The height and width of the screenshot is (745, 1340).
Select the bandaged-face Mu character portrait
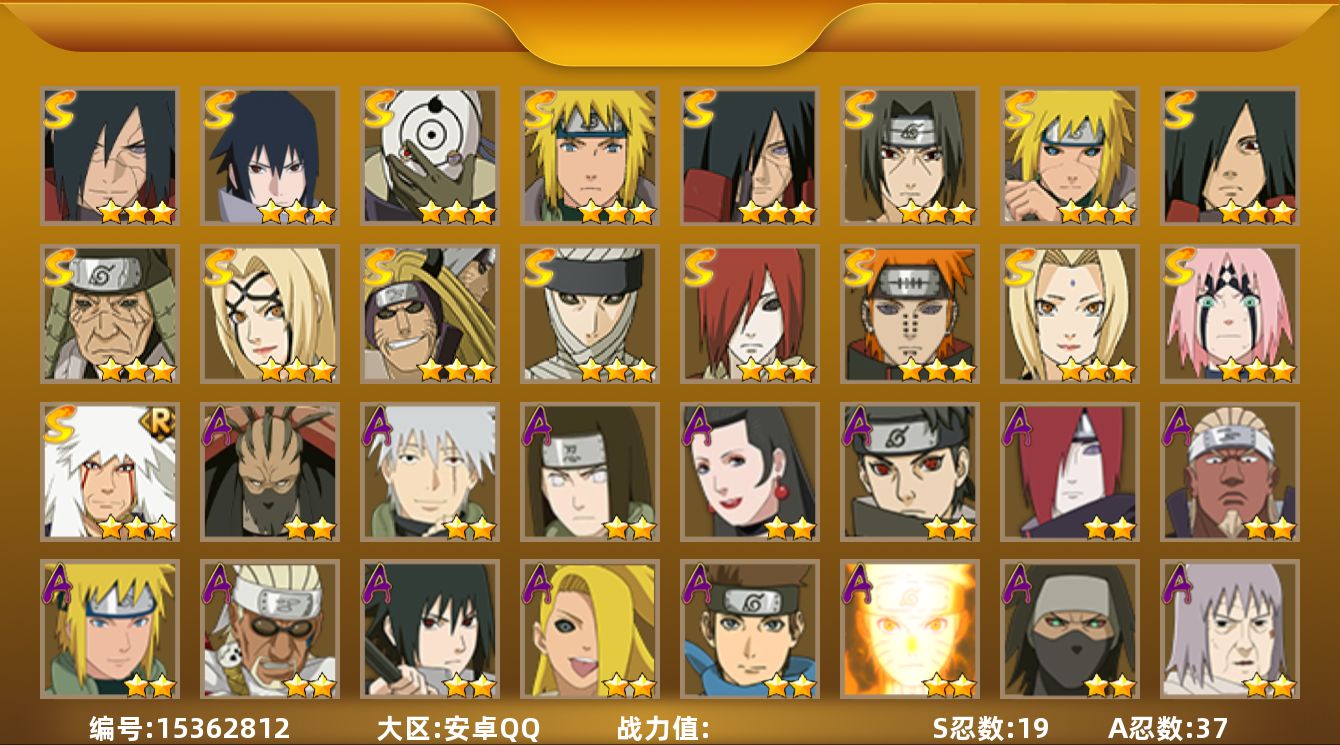pos(590,313)
